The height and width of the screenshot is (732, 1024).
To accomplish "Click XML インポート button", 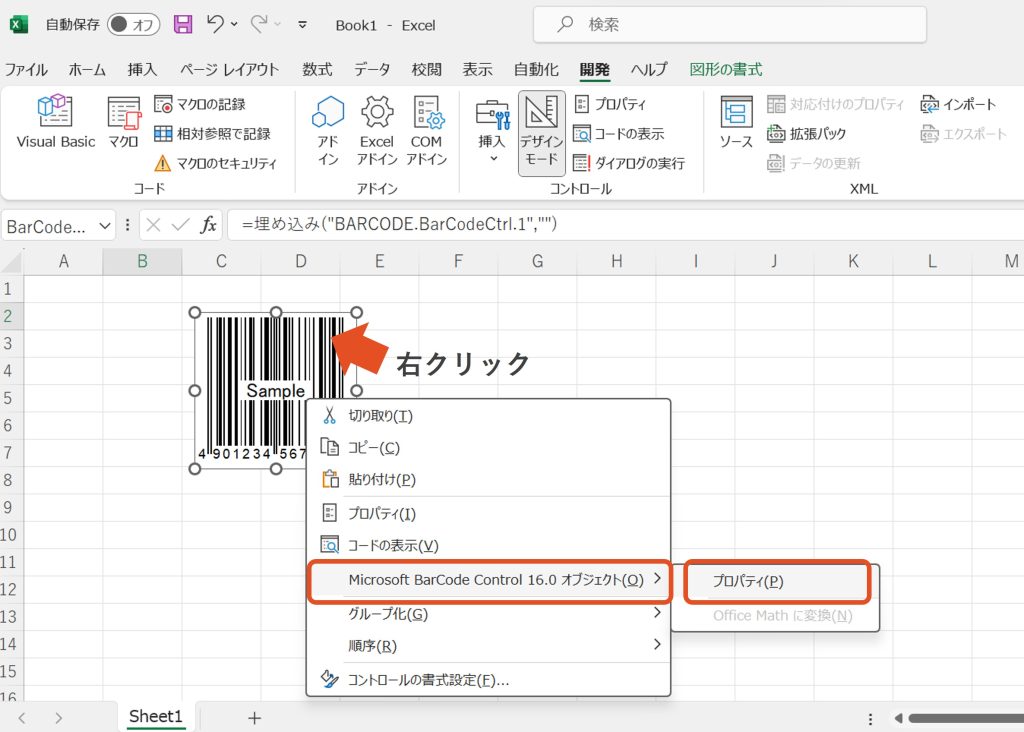I will tap(957, 104).
